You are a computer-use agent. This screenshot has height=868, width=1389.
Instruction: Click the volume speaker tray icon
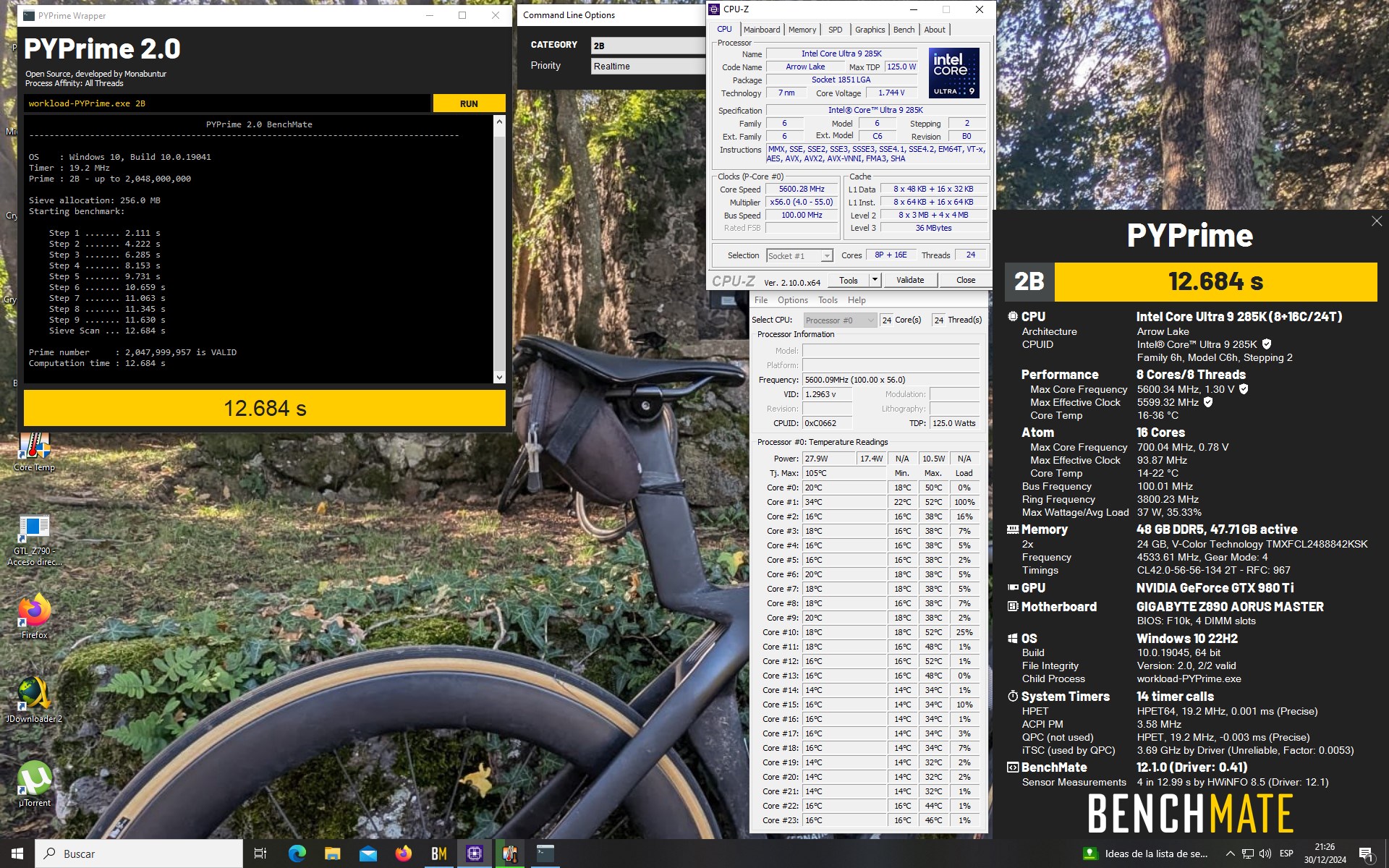point(1265,854)
